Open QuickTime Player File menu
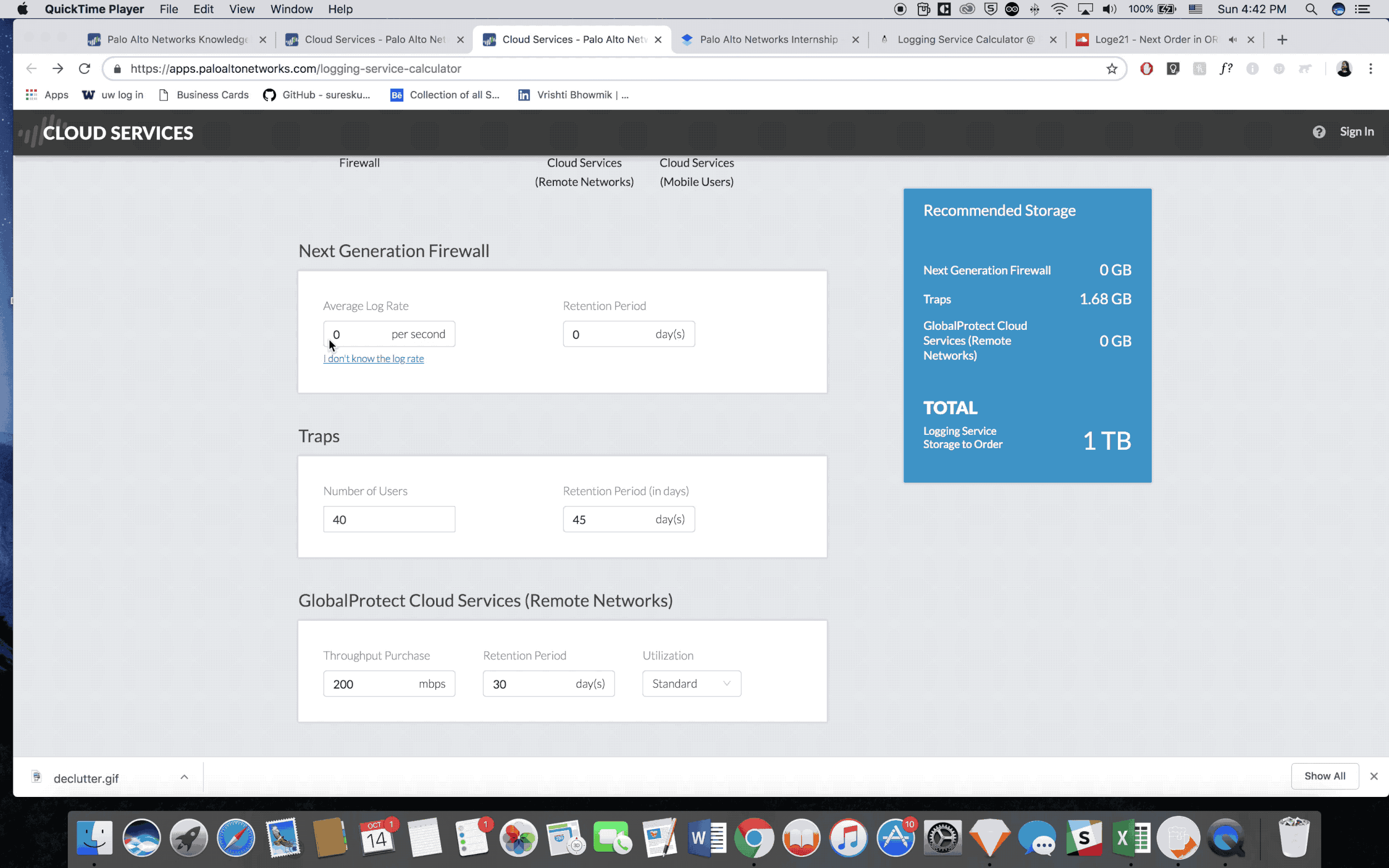1389x868 pixels. 169,9
